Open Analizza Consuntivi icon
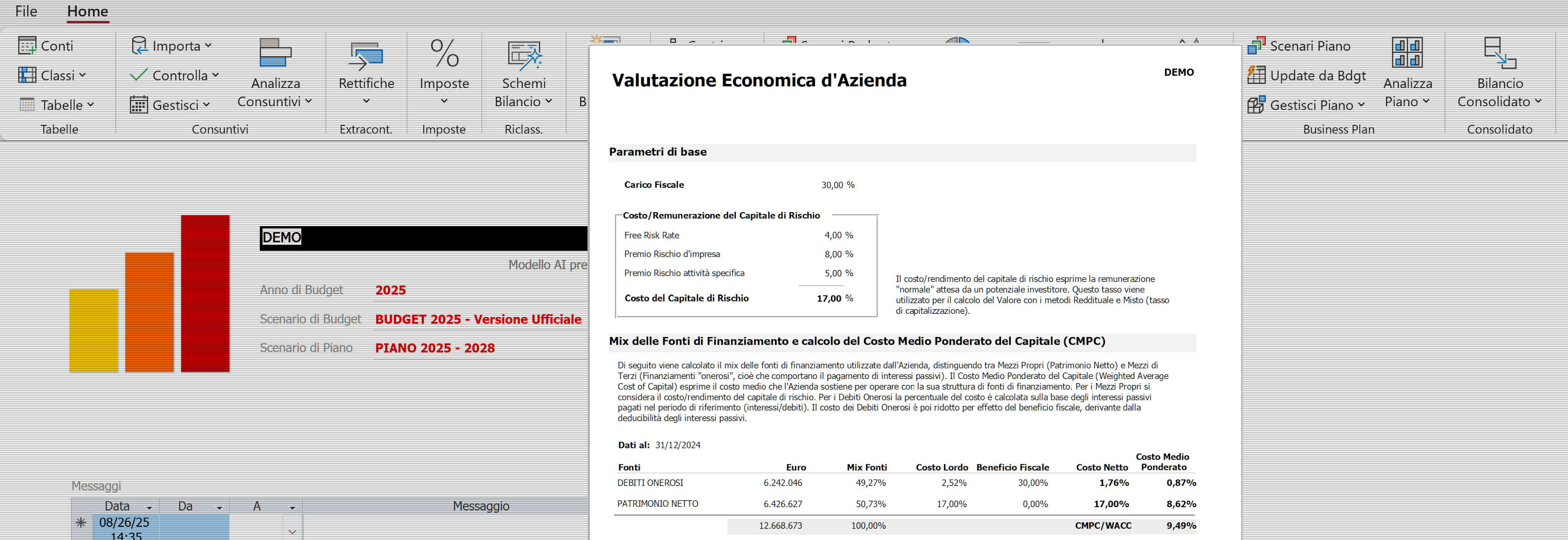The height and width of the screenshot is (540, 1568). click(x=275, y=52)
